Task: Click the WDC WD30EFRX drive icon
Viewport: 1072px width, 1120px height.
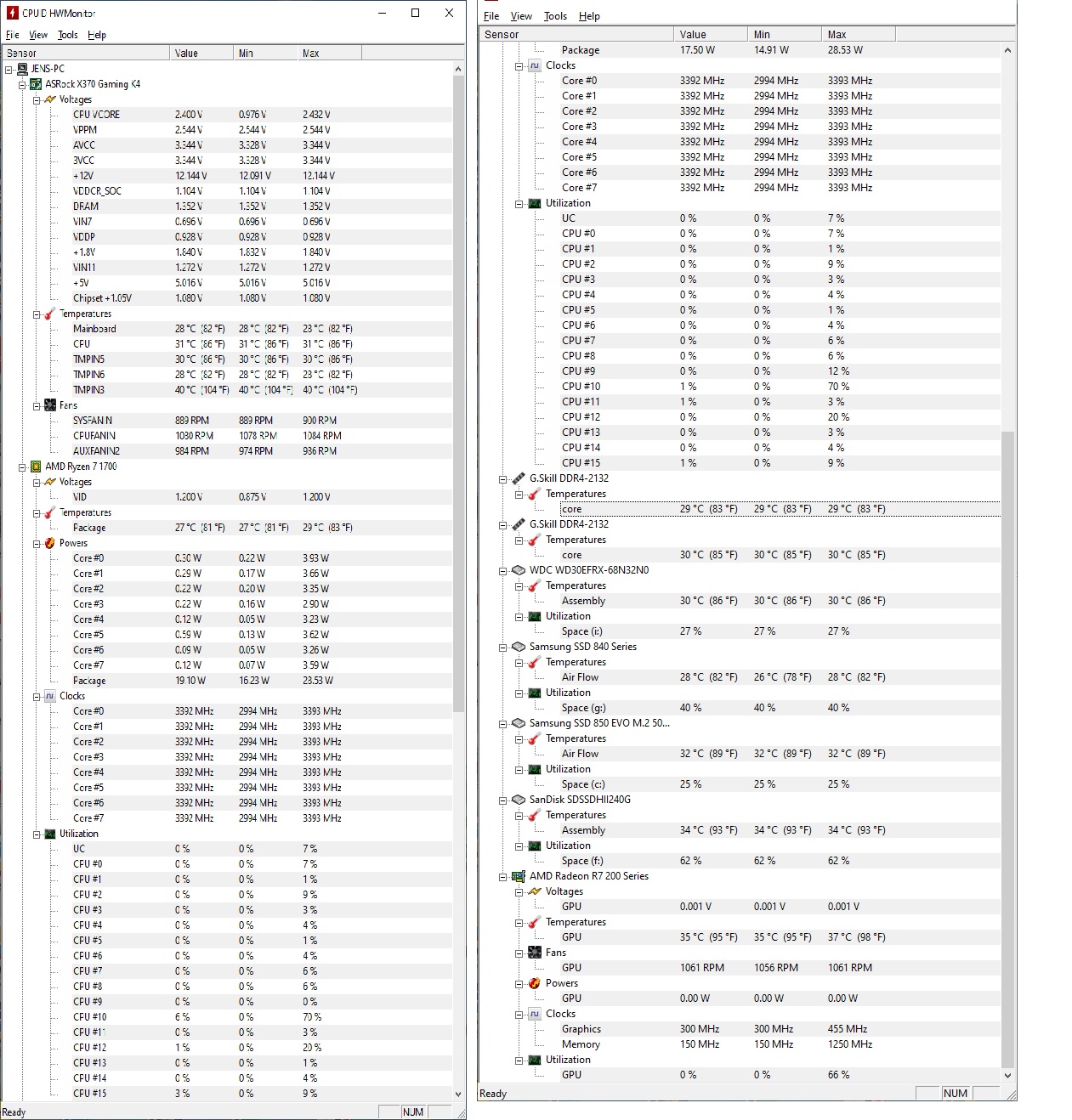Action: (x=519, y=570)
